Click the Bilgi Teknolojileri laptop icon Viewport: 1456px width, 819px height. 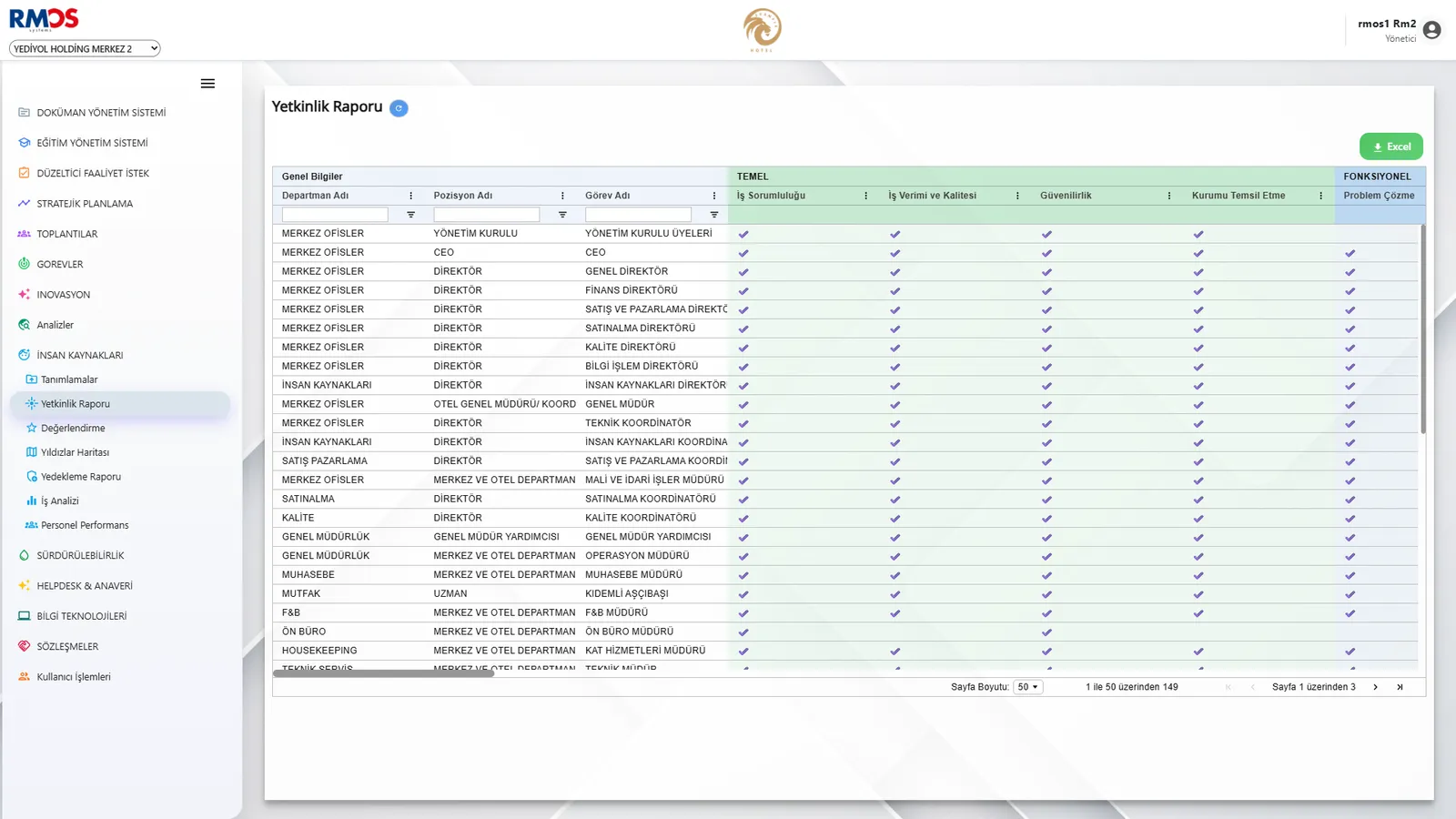[x=25, y=616]
